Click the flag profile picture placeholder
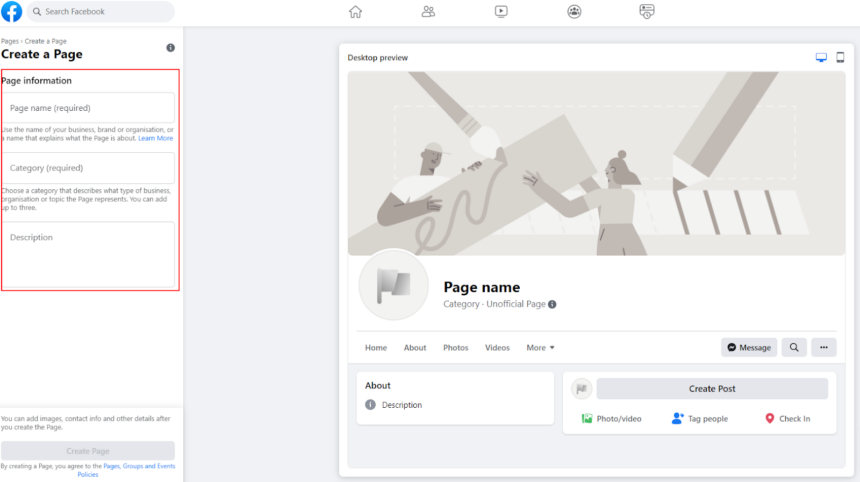The height and width of the screenshot is (482, 860). tap(393, 285)
